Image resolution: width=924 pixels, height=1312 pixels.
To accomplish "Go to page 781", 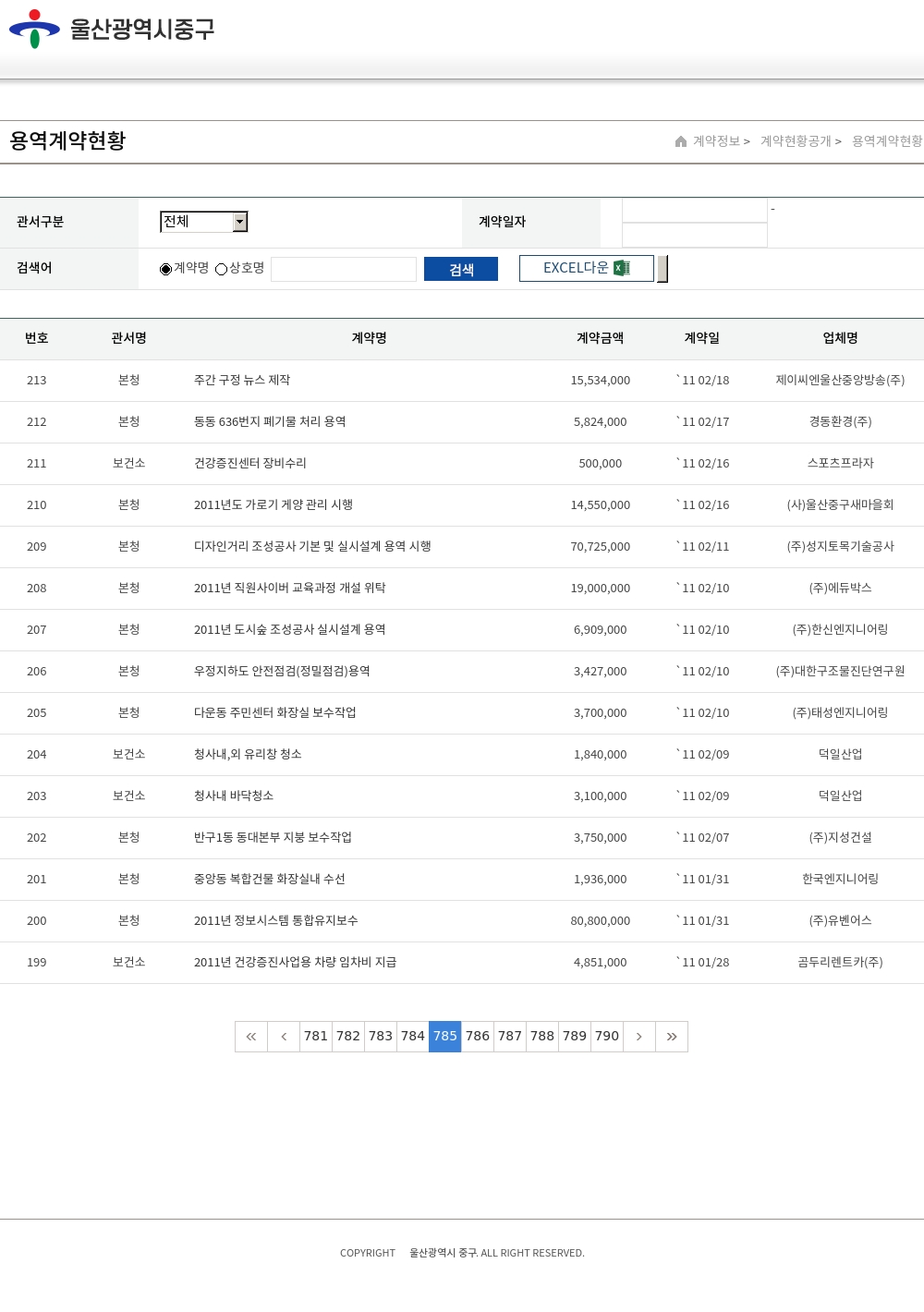I will pos(316,1037).
